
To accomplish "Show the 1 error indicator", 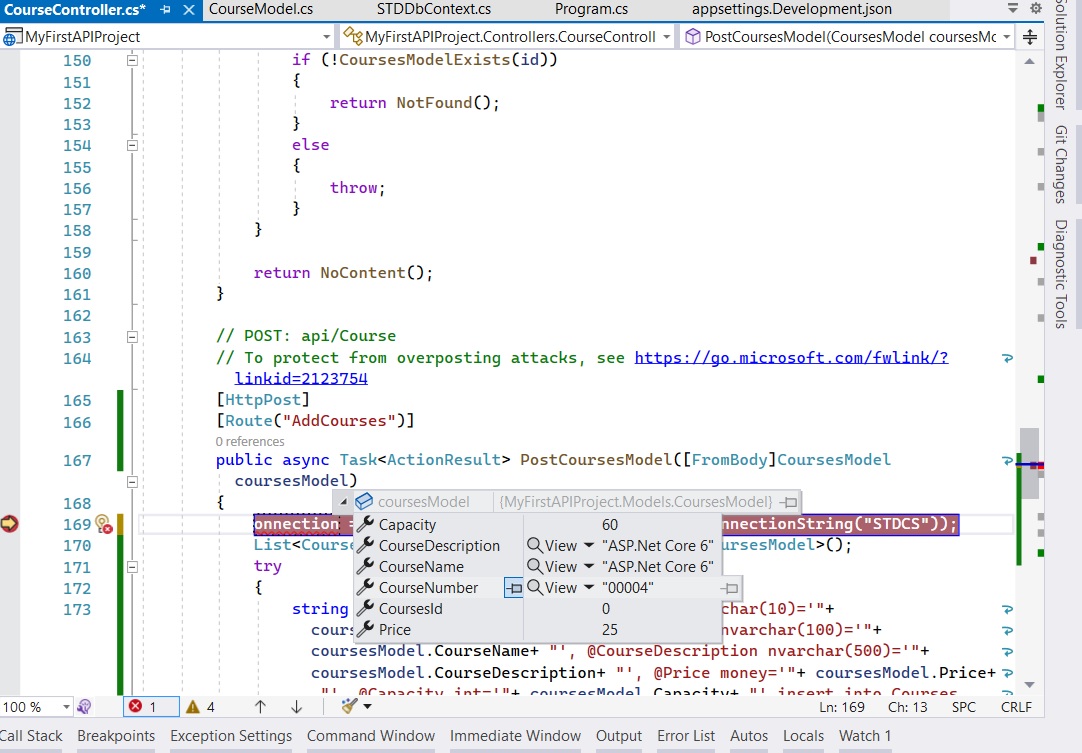I will [150, 707].
